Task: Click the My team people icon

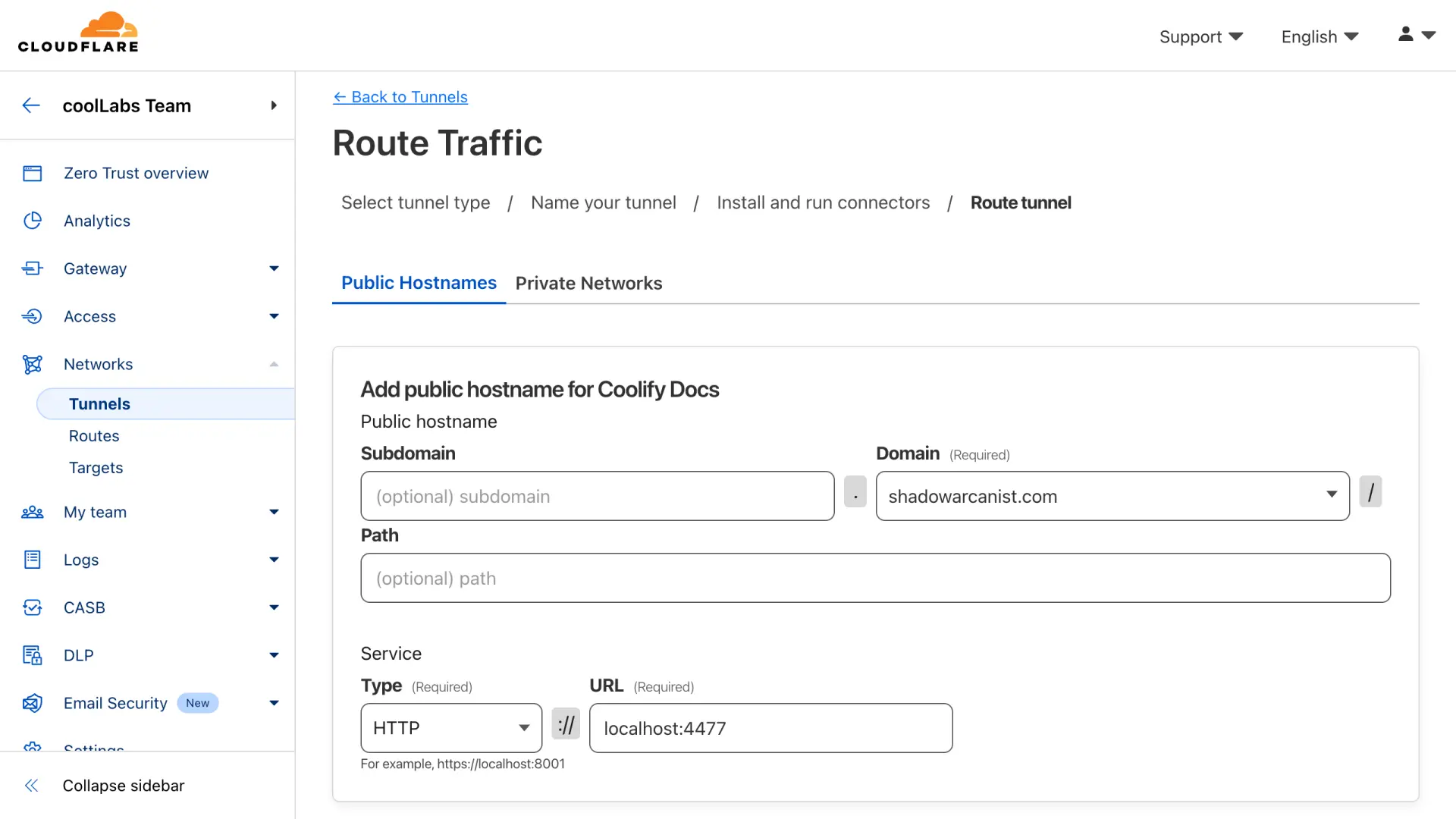Action: 32,512
